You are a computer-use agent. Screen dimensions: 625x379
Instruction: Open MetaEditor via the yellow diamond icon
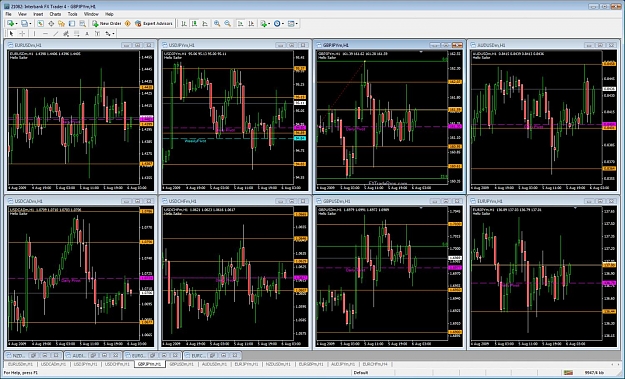128,24
